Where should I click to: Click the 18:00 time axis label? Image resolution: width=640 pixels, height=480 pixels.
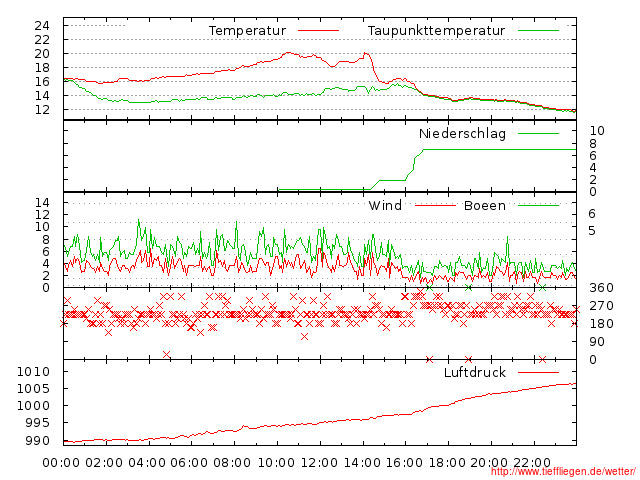pyautogui.click(x=447, y=463)
